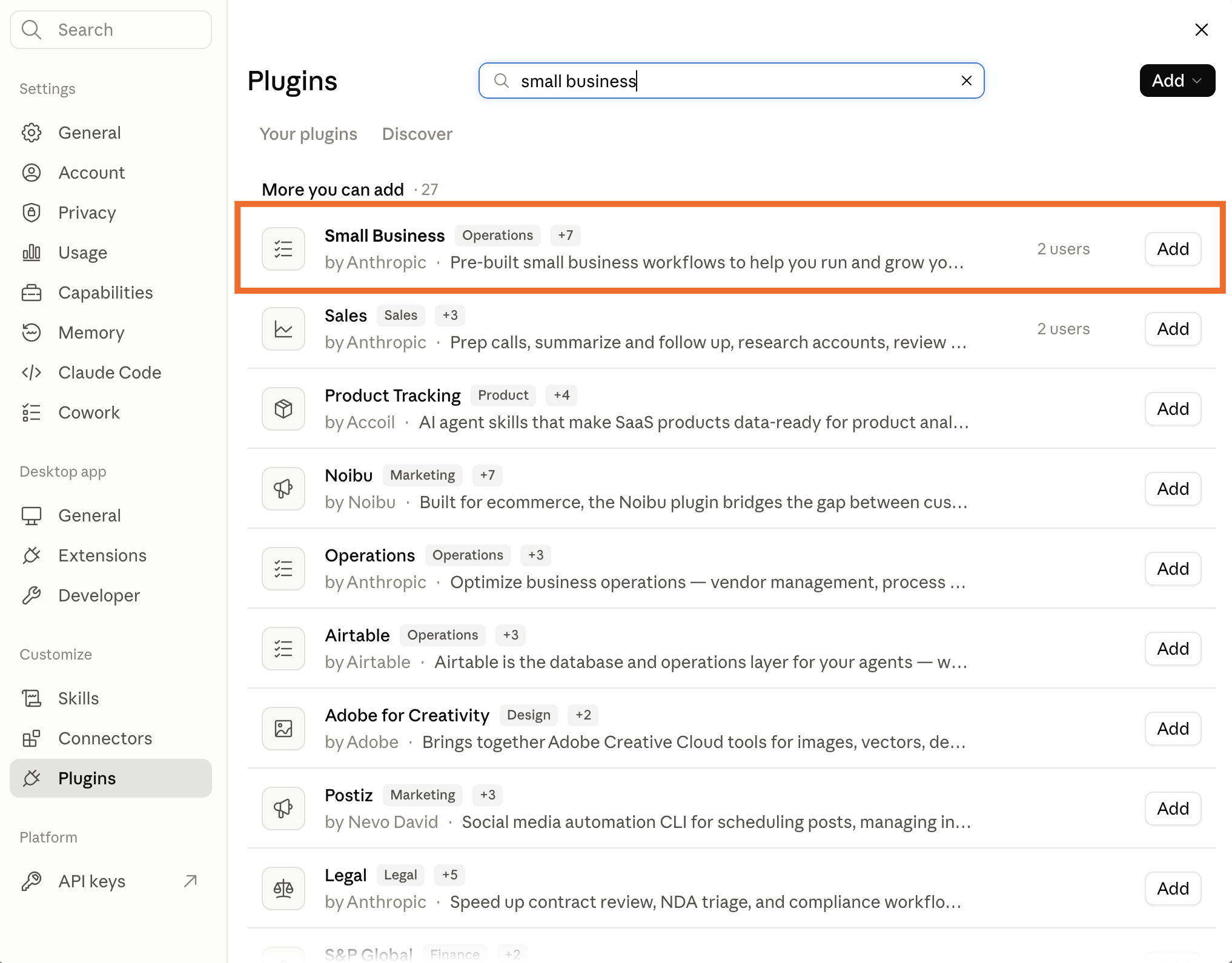Screen dimensions: 1232x963
Task: Expand the +5 tags on Legal
Action: point(450,875)
